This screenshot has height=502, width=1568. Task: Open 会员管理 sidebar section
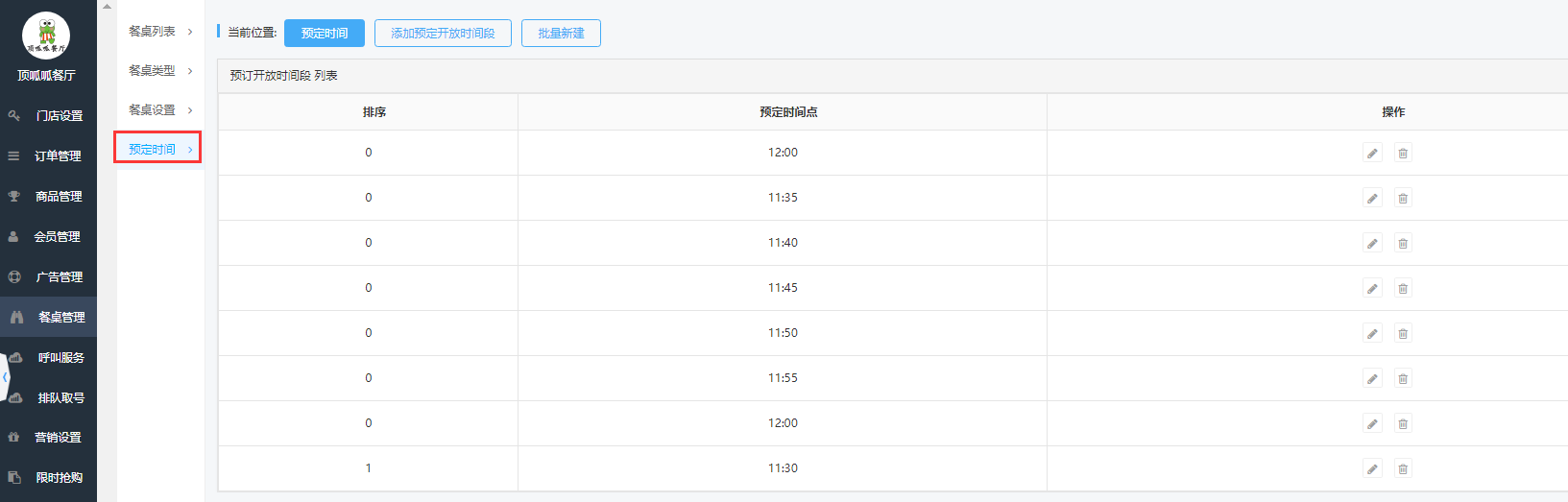[x=48, y=236]
